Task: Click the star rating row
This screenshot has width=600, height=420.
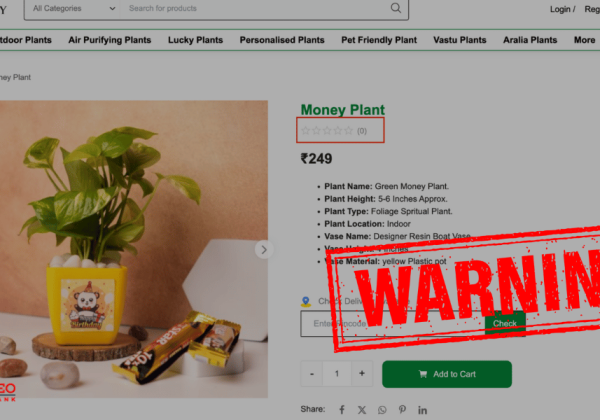Action: tap(340, 130)
